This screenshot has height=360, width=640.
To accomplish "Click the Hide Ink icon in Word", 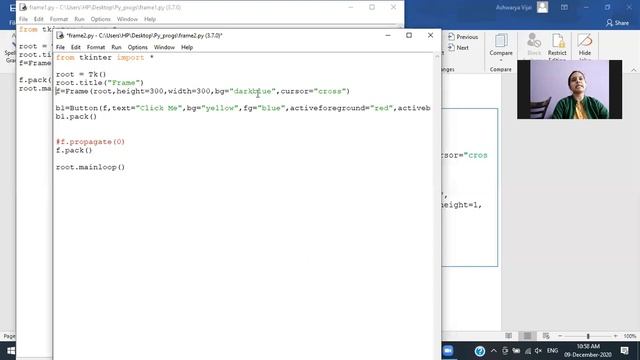I will (x=584, y=45).
